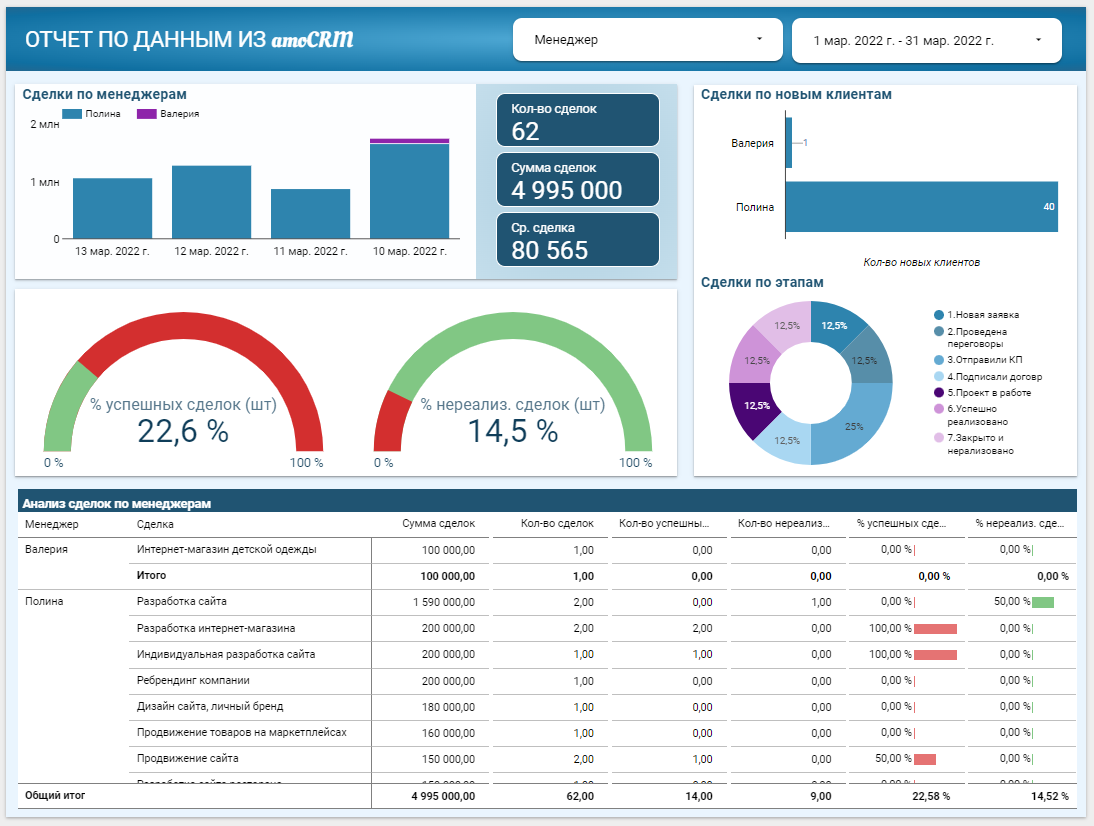Click the Сделки по менеджерам chart title
Viewport: 1094px width, 826px height.
[x=105, y=94]
